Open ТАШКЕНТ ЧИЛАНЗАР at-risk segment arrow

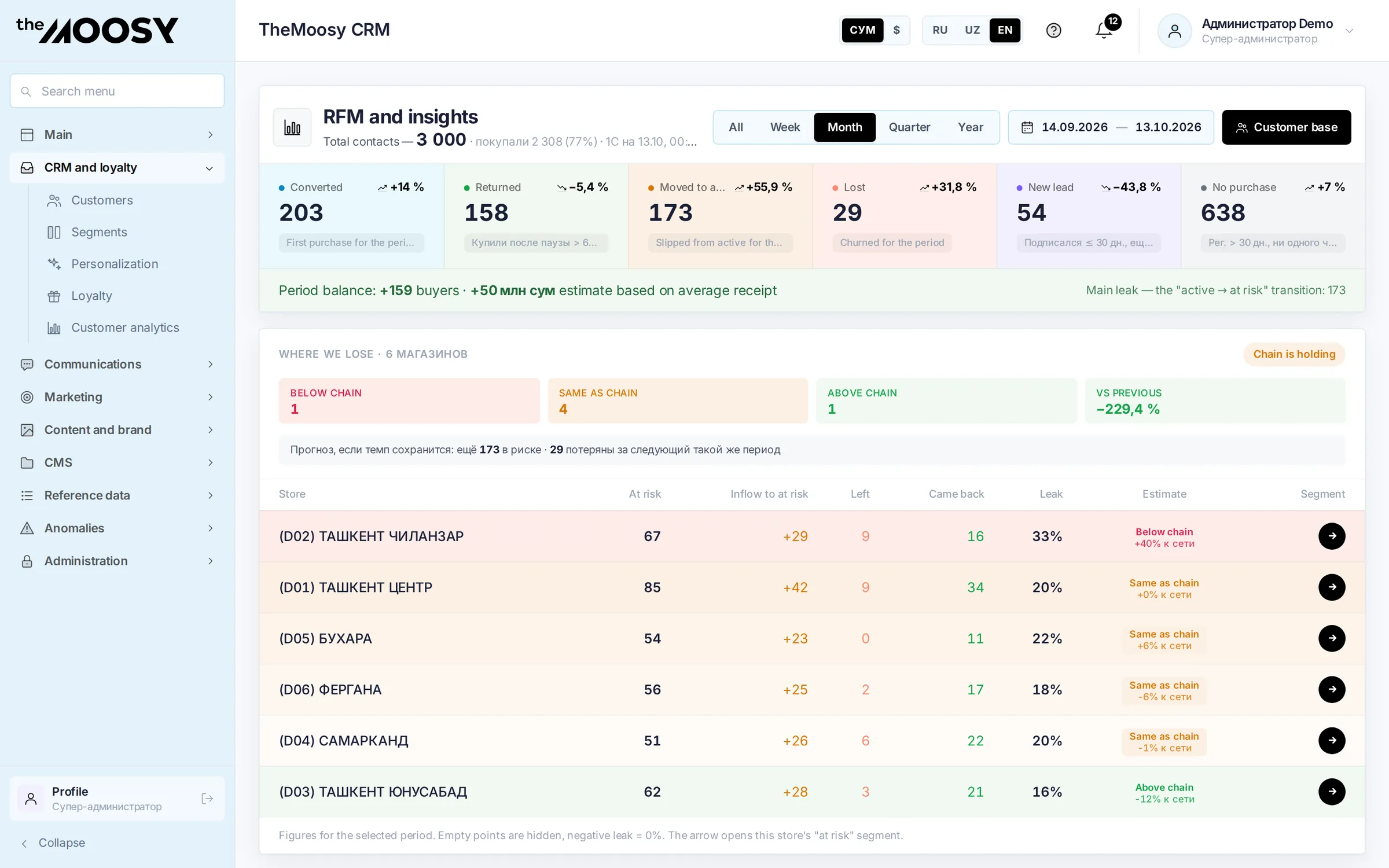(1332, 536)
